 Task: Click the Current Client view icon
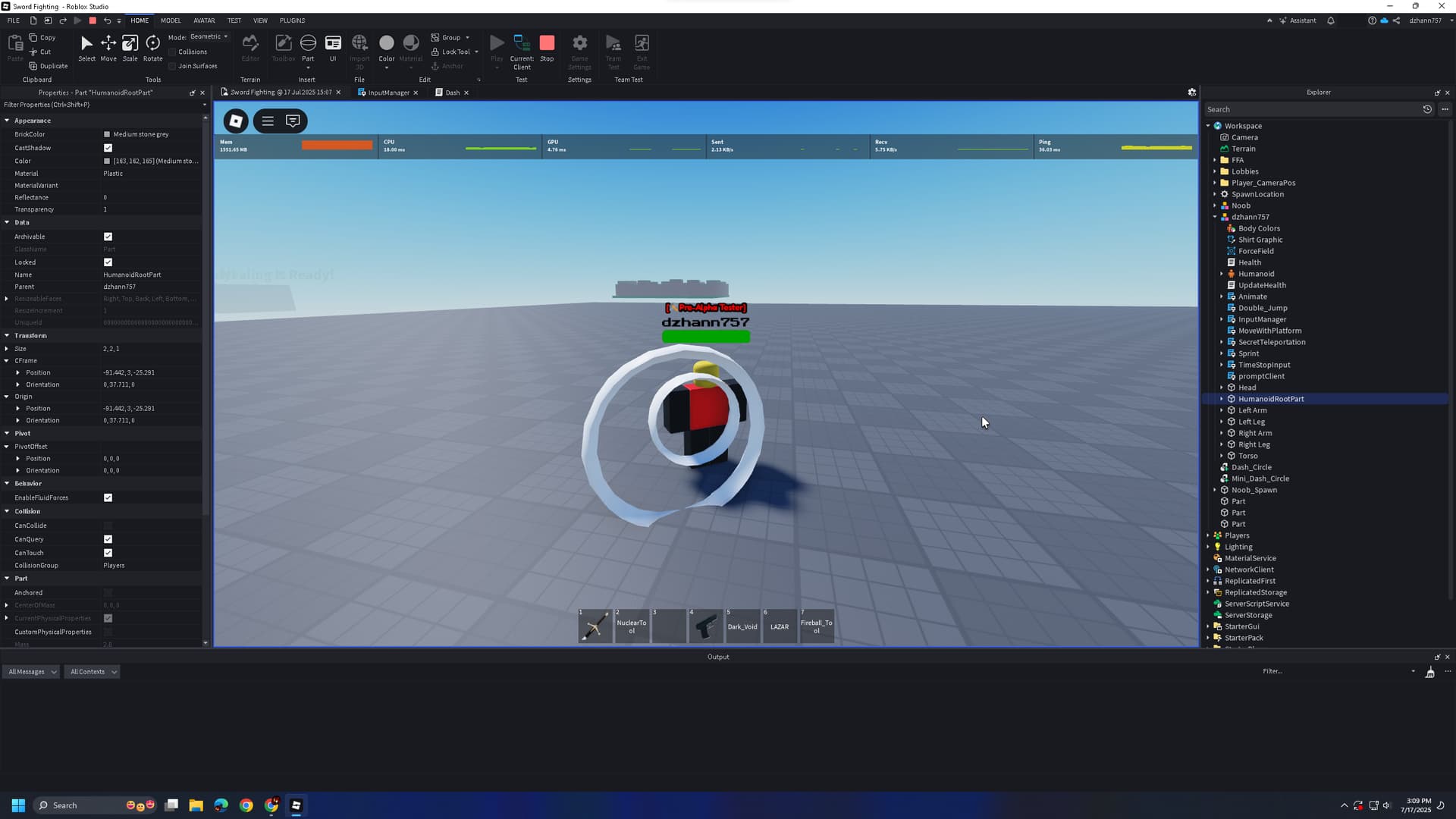[522, 44]
